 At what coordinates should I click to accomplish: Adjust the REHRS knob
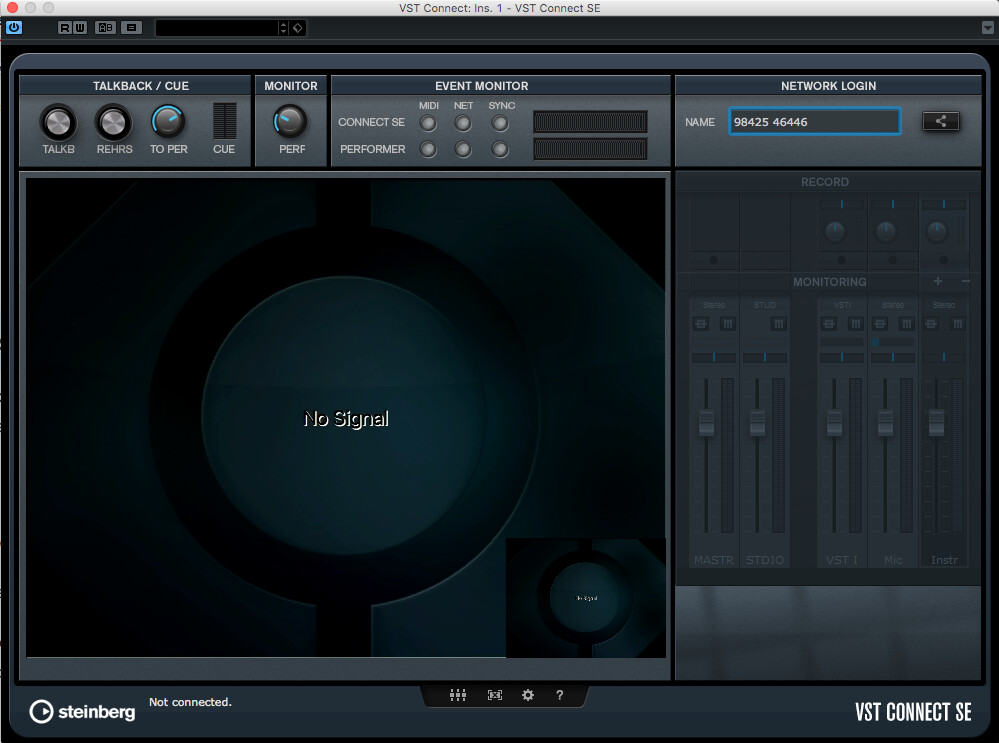113,122
